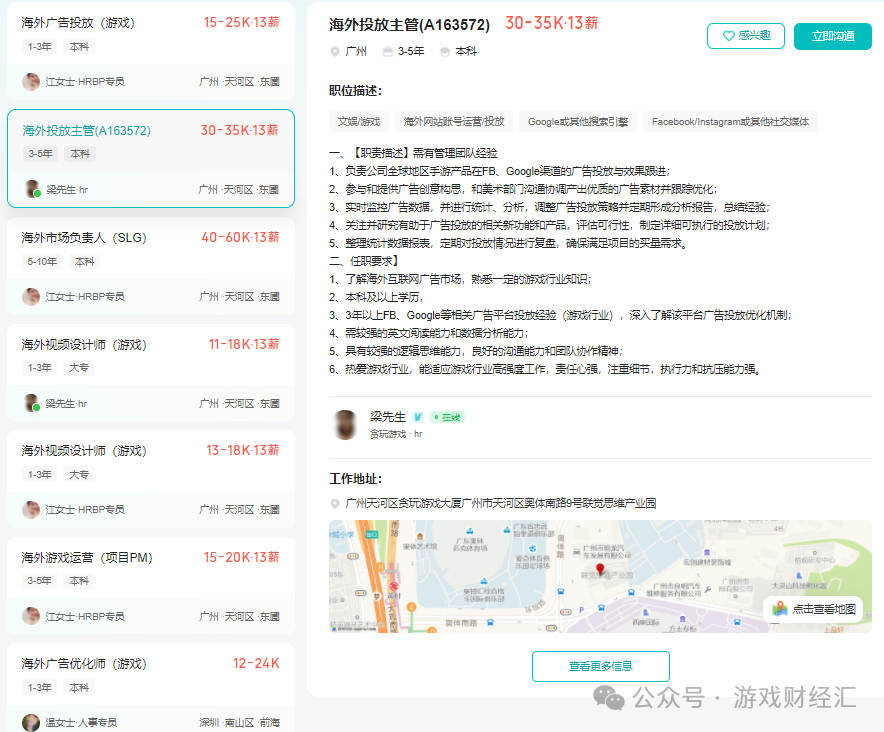Screen dimensions: 884x732
Task: Click the graduation cap icon beside 本科
Action: (443, 51)
